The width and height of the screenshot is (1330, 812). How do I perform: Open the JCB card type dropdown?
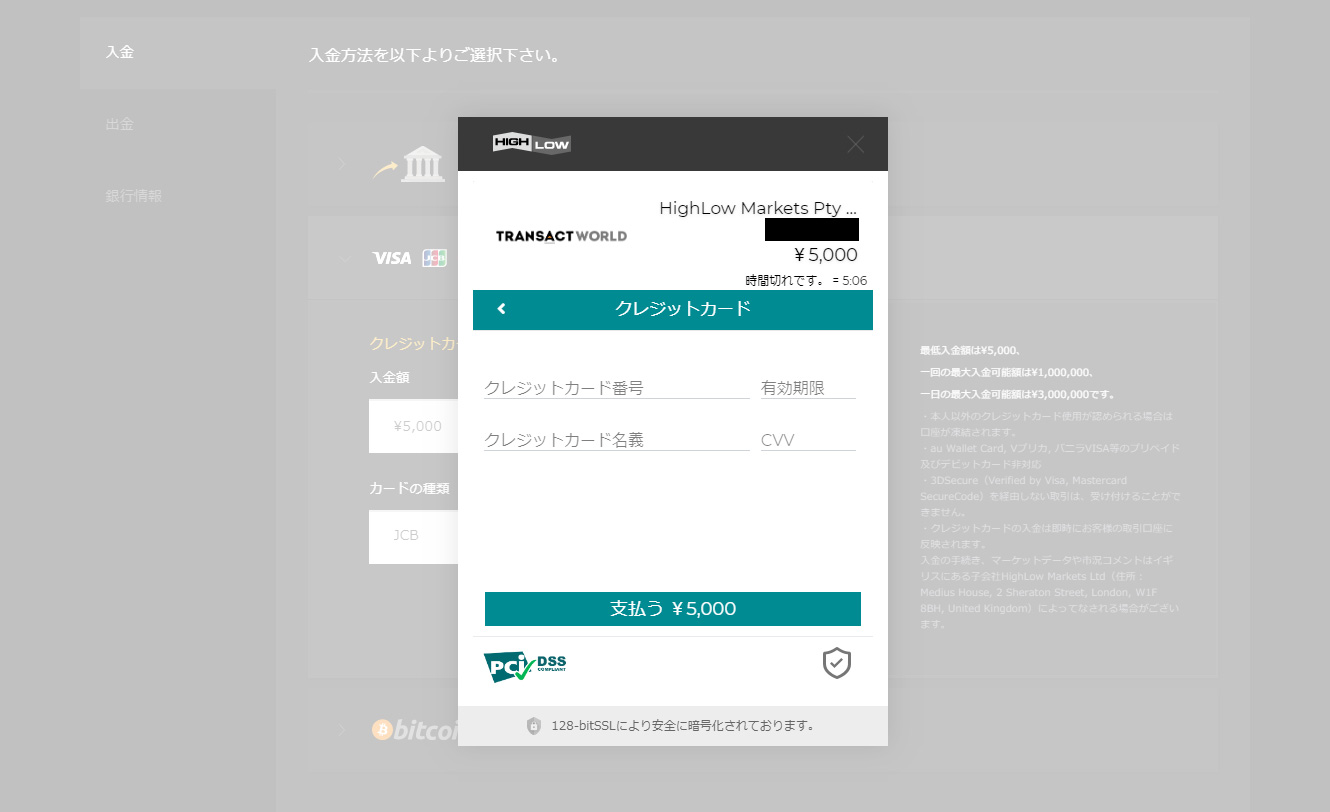[x=414, y=536]
